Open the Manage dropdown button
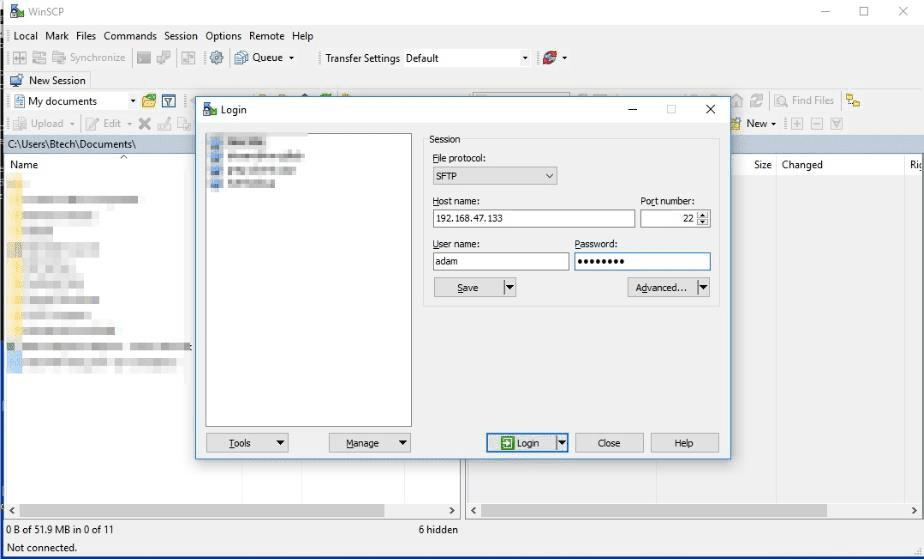 click(x=369, y=443)
